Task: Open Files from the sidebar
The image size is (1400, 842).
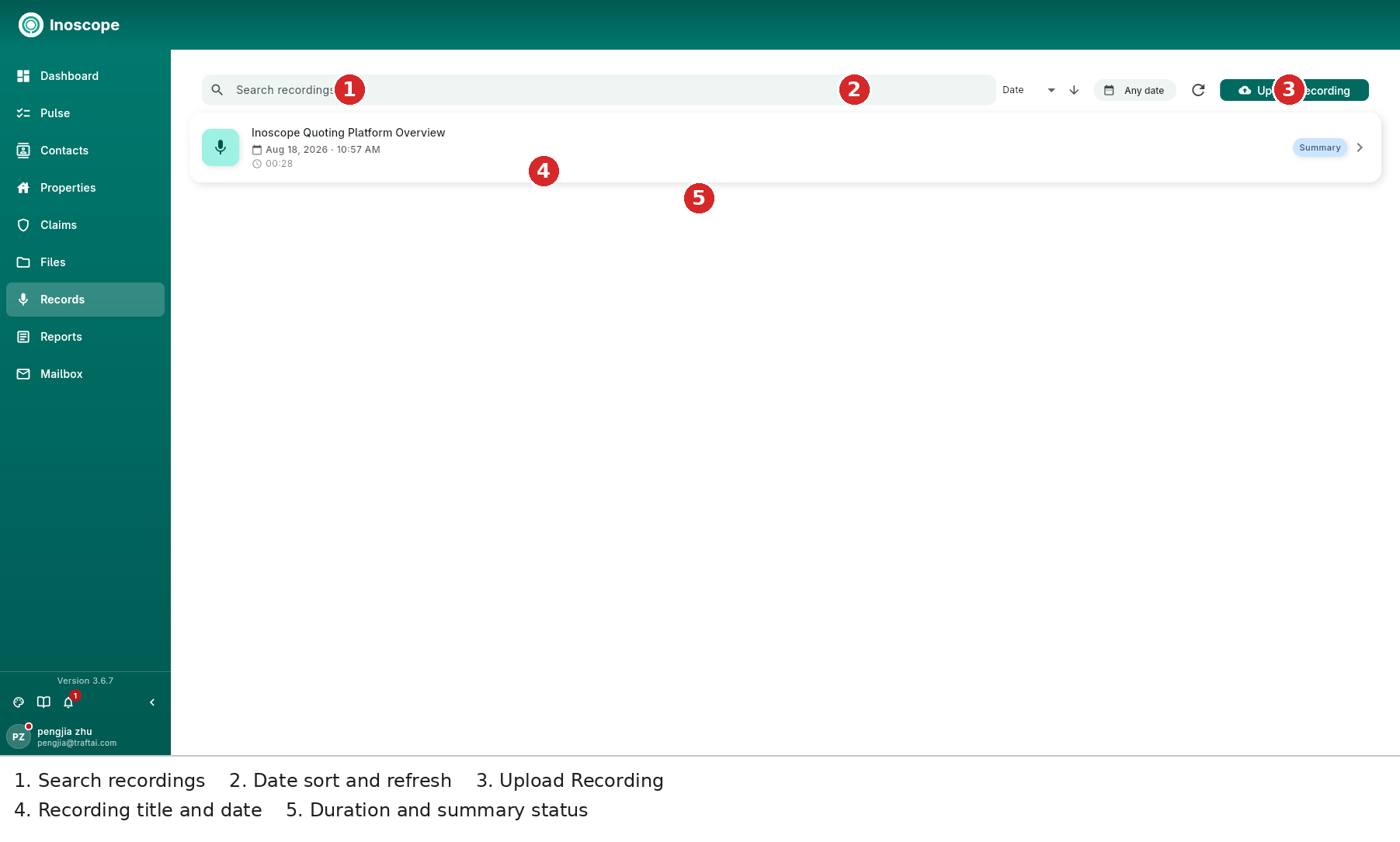Action: (x=85, y=262)
